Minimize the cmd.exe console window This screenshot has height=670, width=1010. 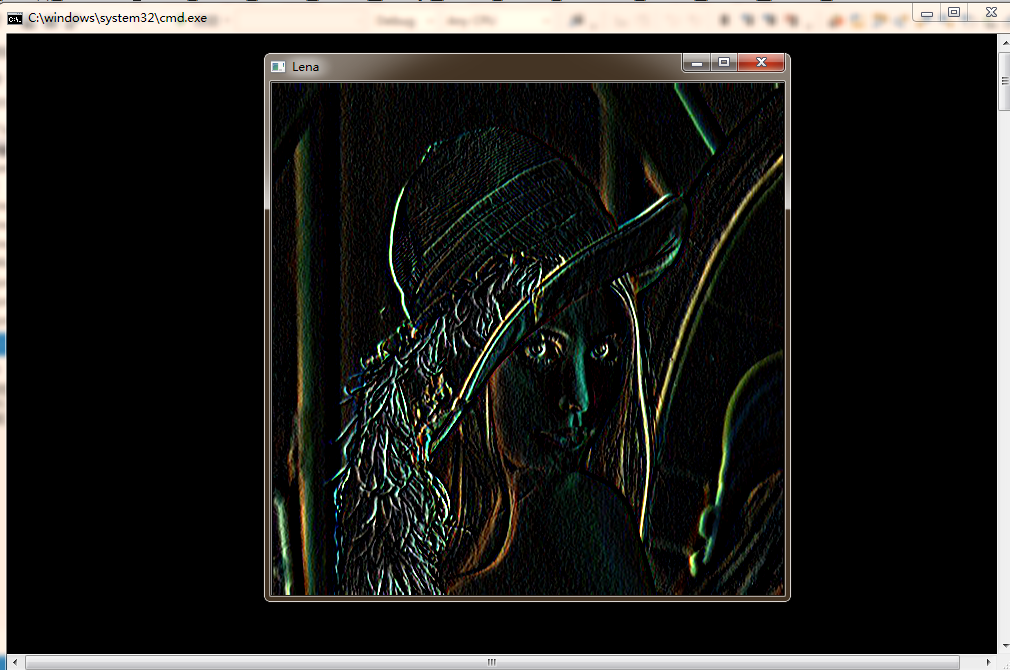(x=927, y=13)
